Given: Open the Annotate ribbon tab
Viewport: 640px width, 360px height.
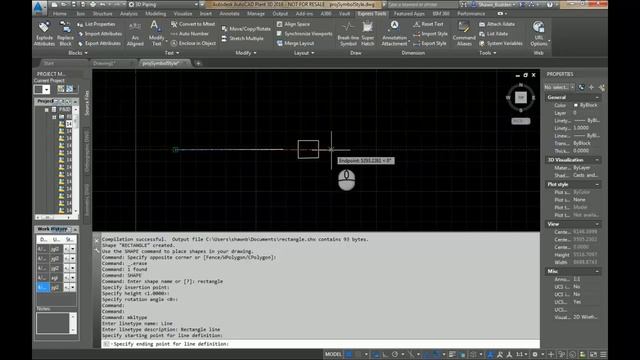Looking at the screenshot, I should click(x=229, y=13).
